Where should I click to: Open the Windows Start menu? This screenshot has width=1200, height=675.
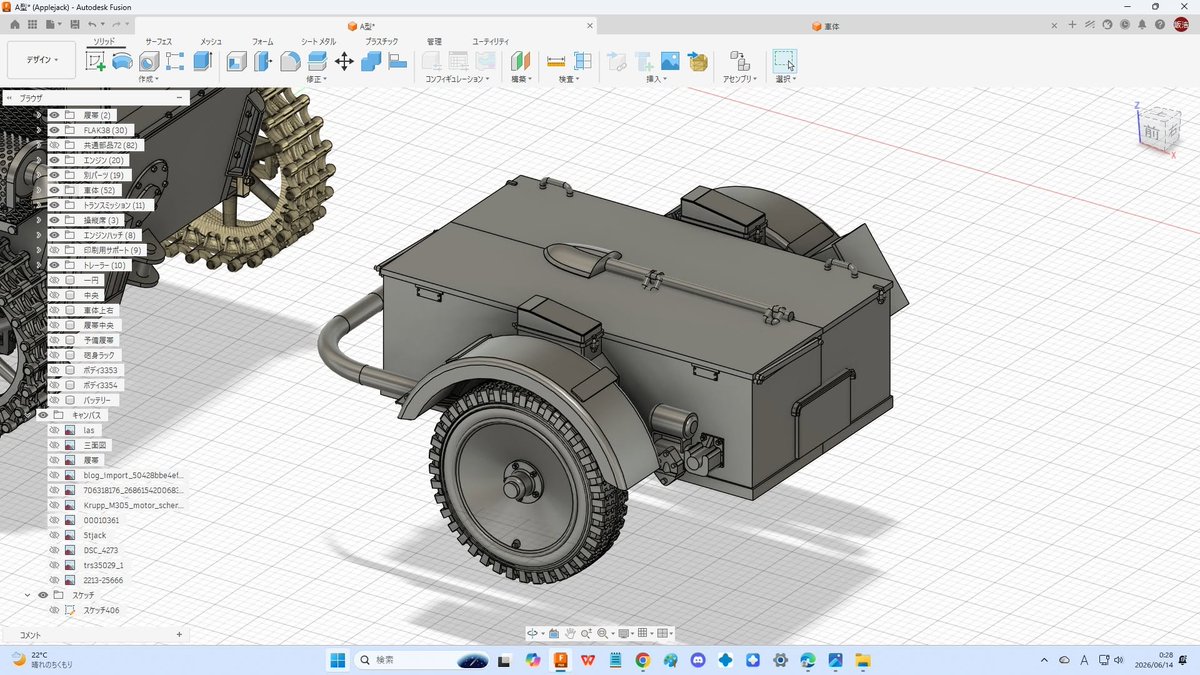[x=337, y=660]
